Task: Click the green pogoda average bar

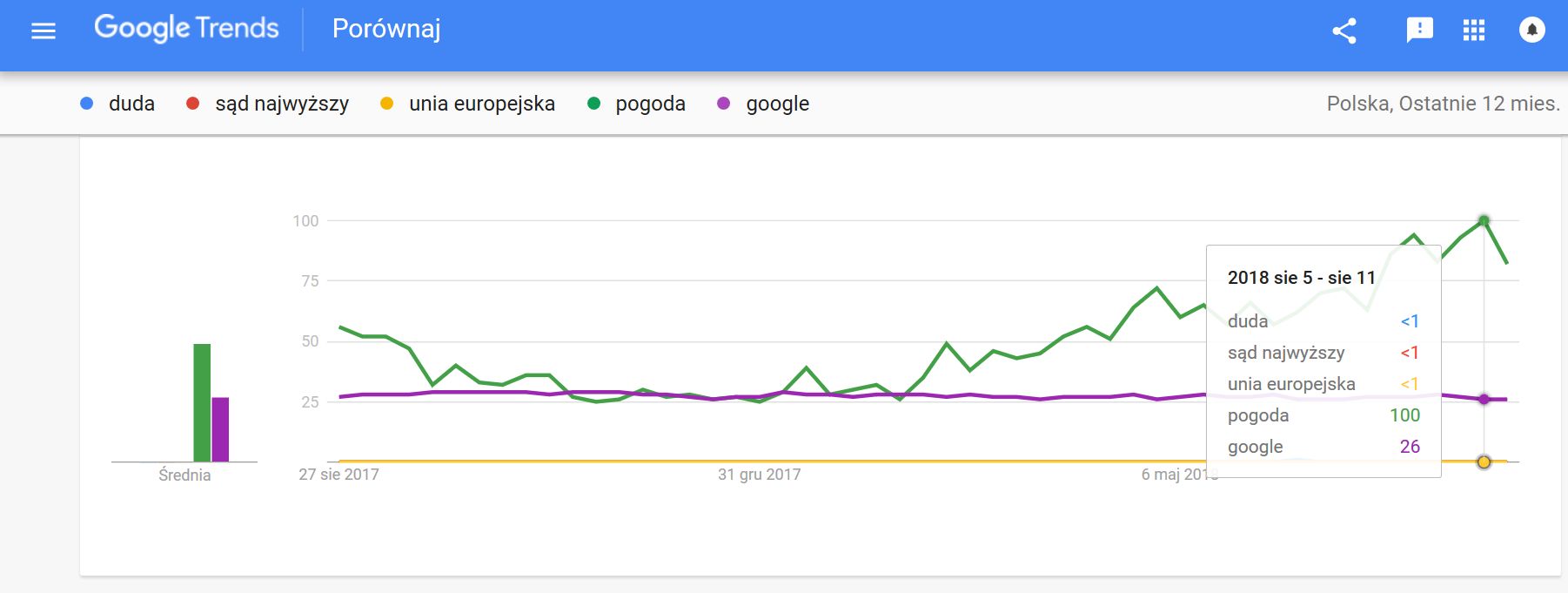Action: 202,402
